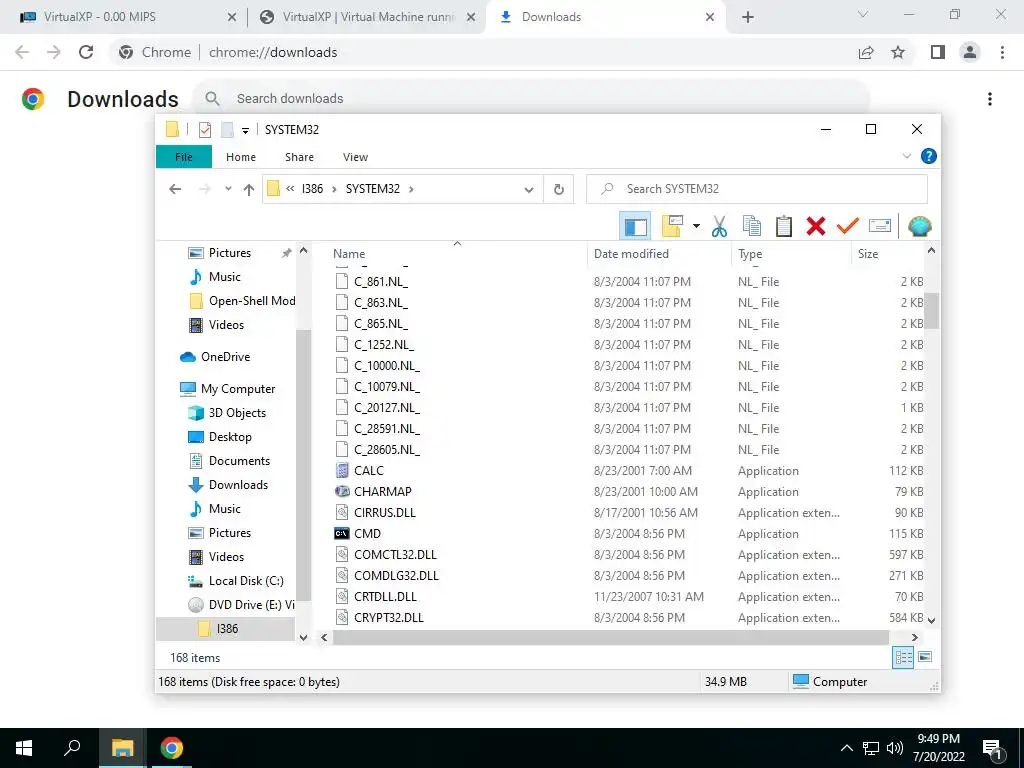Click the quick access Properties checkmark icon
1024x768 pixels.
pos(205,129)
